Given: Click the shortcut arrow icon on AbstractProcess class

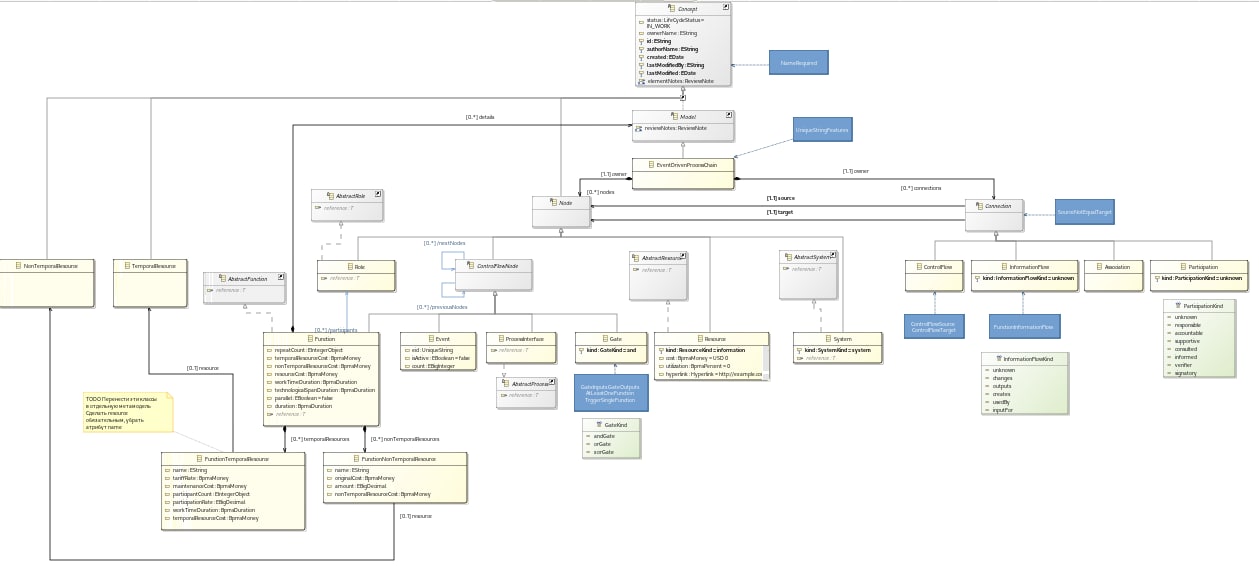Looking at the screenshot, I should (x=550, y=382).
